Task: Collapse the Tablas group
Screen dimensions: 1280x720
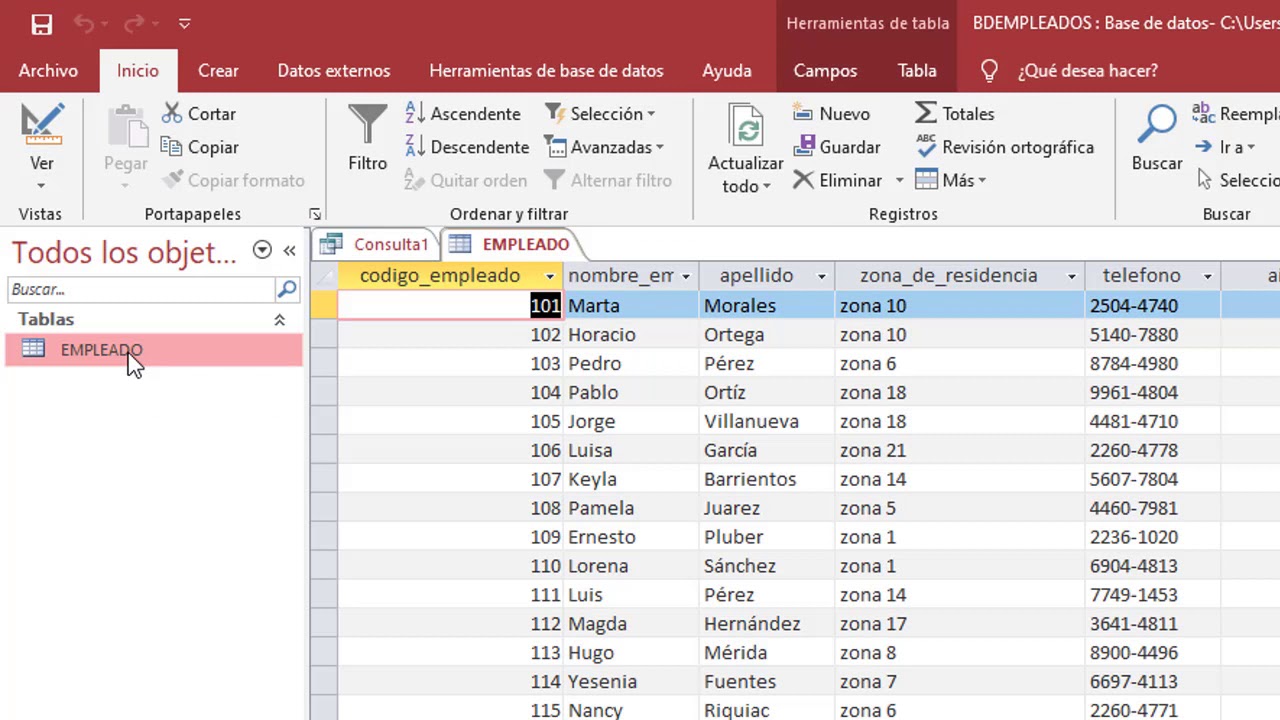Action: 279,320
